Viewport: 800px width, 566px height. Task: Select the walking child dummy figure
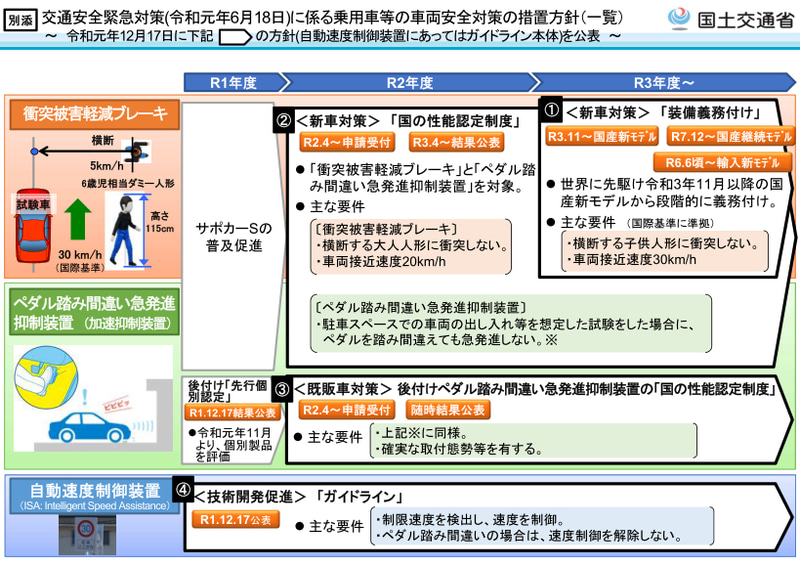pos(124,231)
